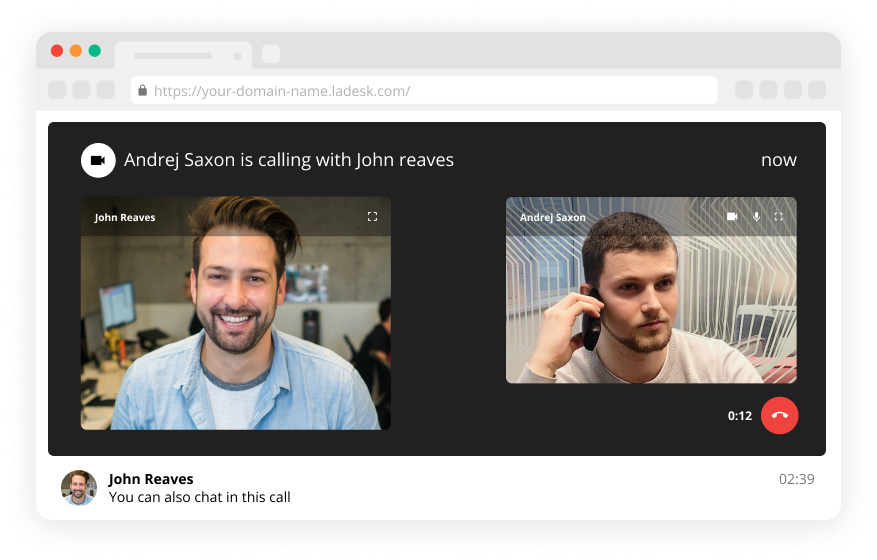End the call with the red hang-up button
Image resolution: width=877 pixels, height=560 pixels.
780,415
